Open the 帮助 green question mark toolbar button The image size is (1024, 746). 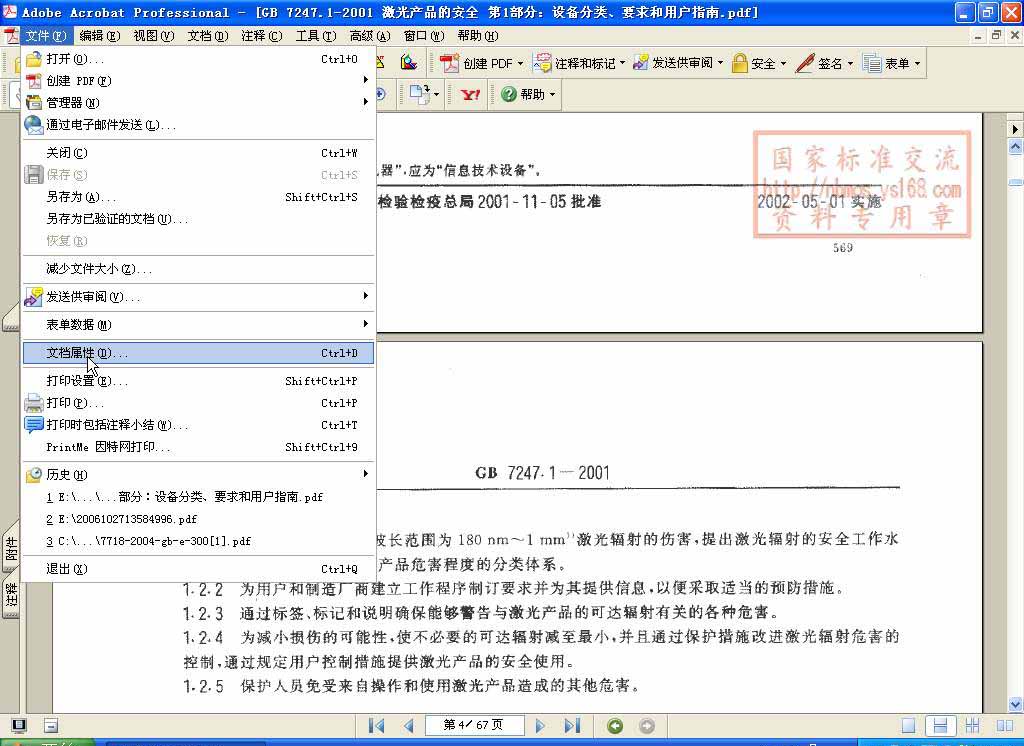528,95
